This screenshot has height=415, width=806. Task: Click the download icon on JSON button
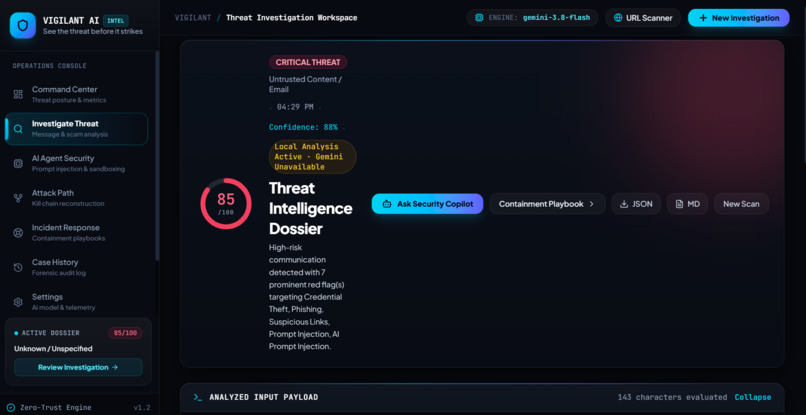[x=624, y=204]
